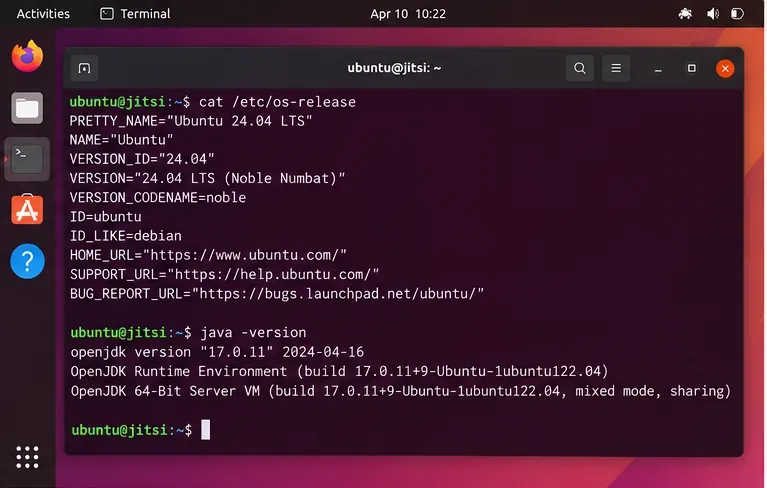Select the Terminal dock icon
This screenshot has width=767, height=488.
click(27, 159)
